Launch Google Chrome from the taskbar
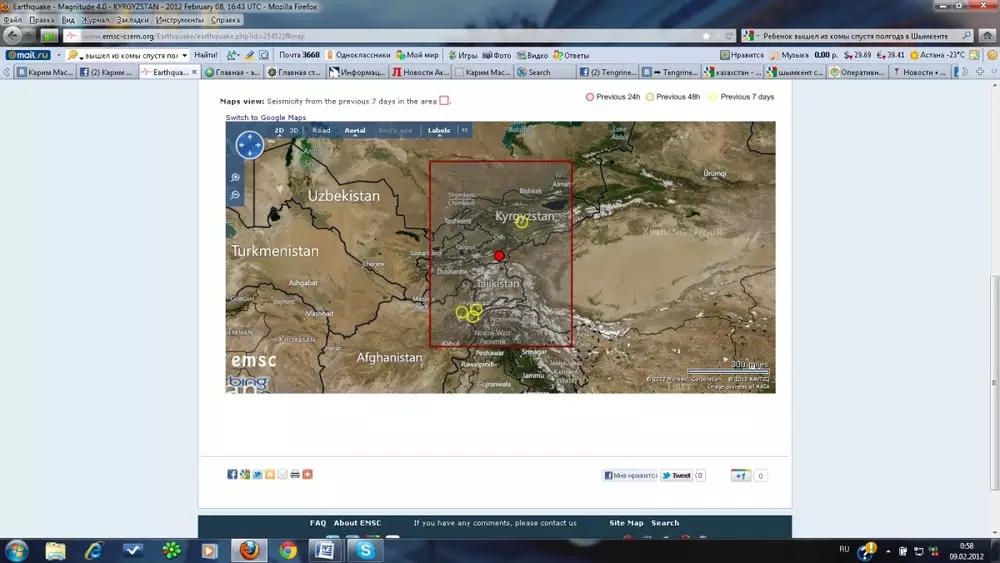 pos(288,550)
